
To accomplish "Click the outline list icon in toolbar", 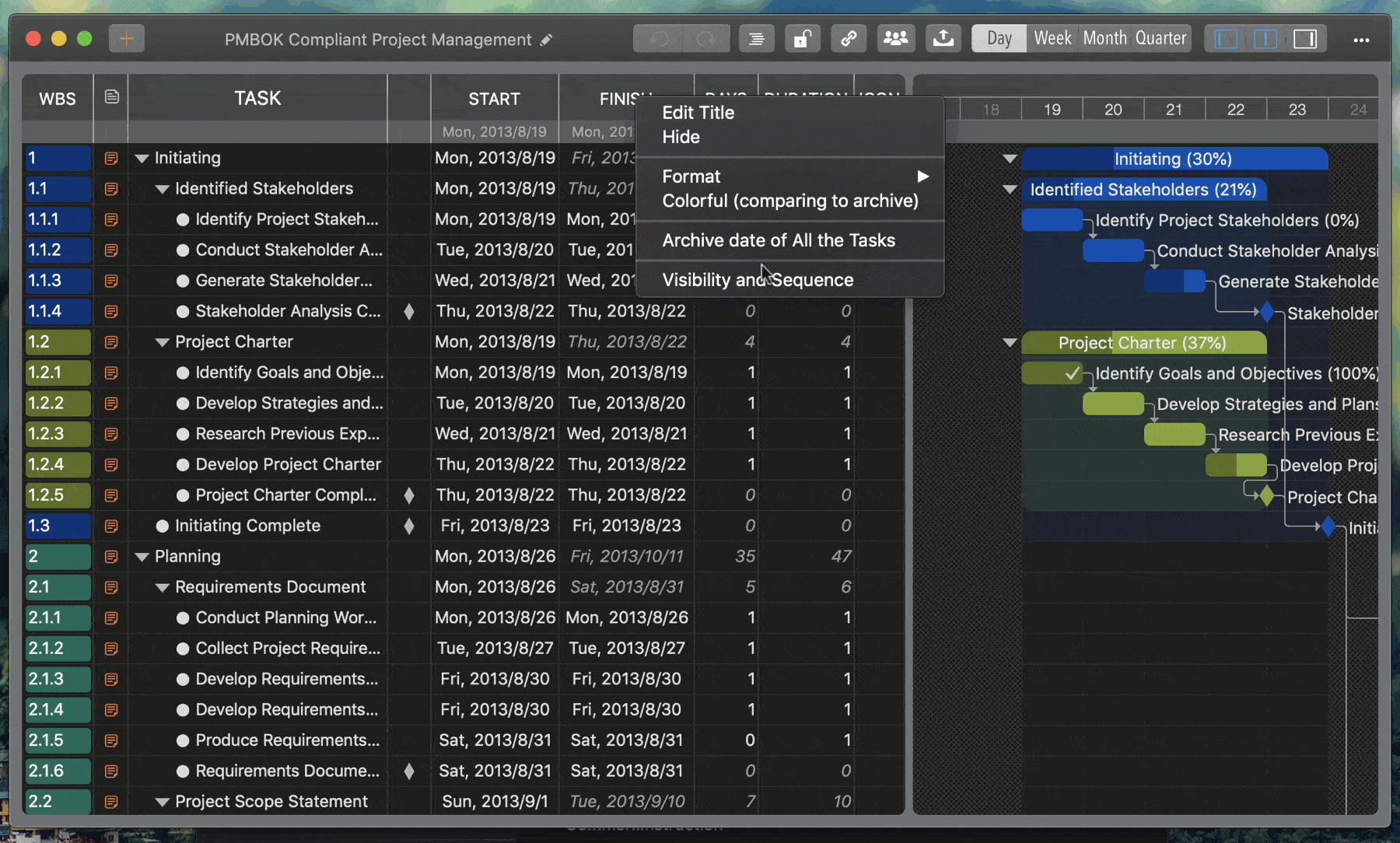I will coord(755,38).
